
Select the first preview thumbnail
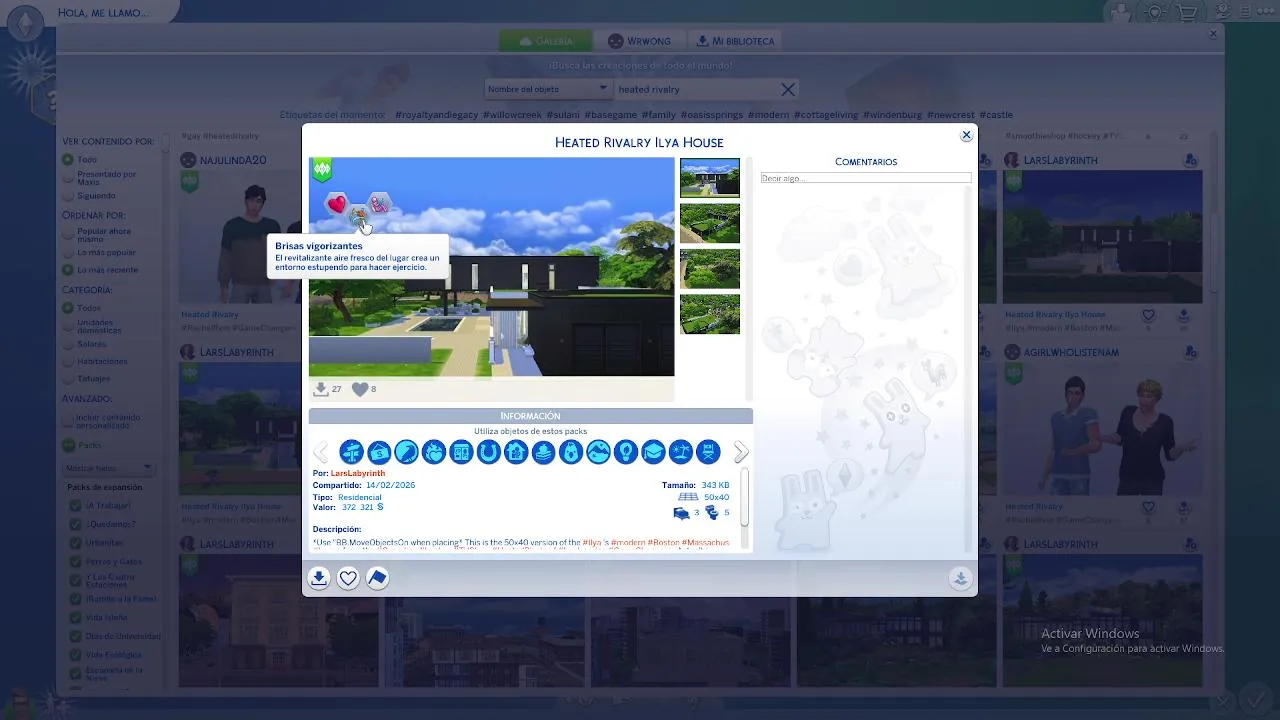coord(710,178)
